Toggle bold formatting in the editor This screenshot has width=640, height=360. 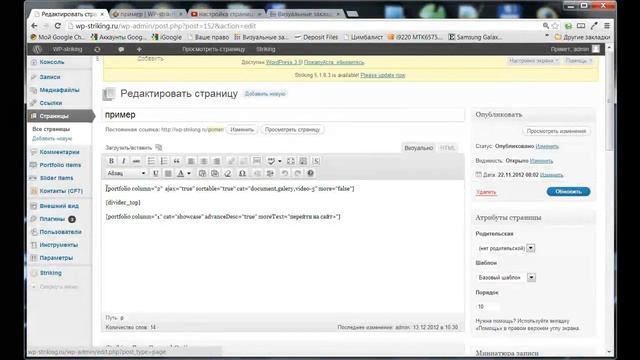pos(111,161)
